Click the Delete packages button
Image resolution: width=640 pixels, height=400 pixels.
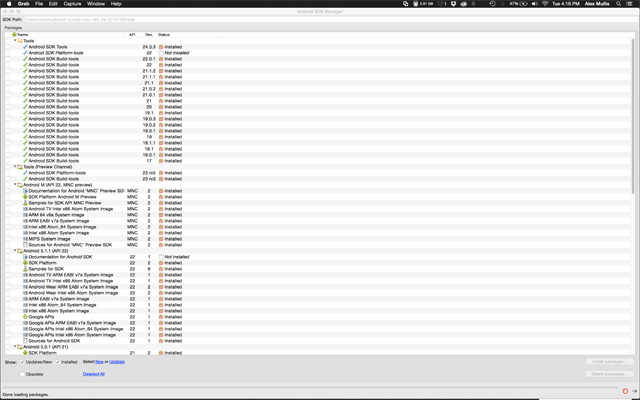(609, 374)
